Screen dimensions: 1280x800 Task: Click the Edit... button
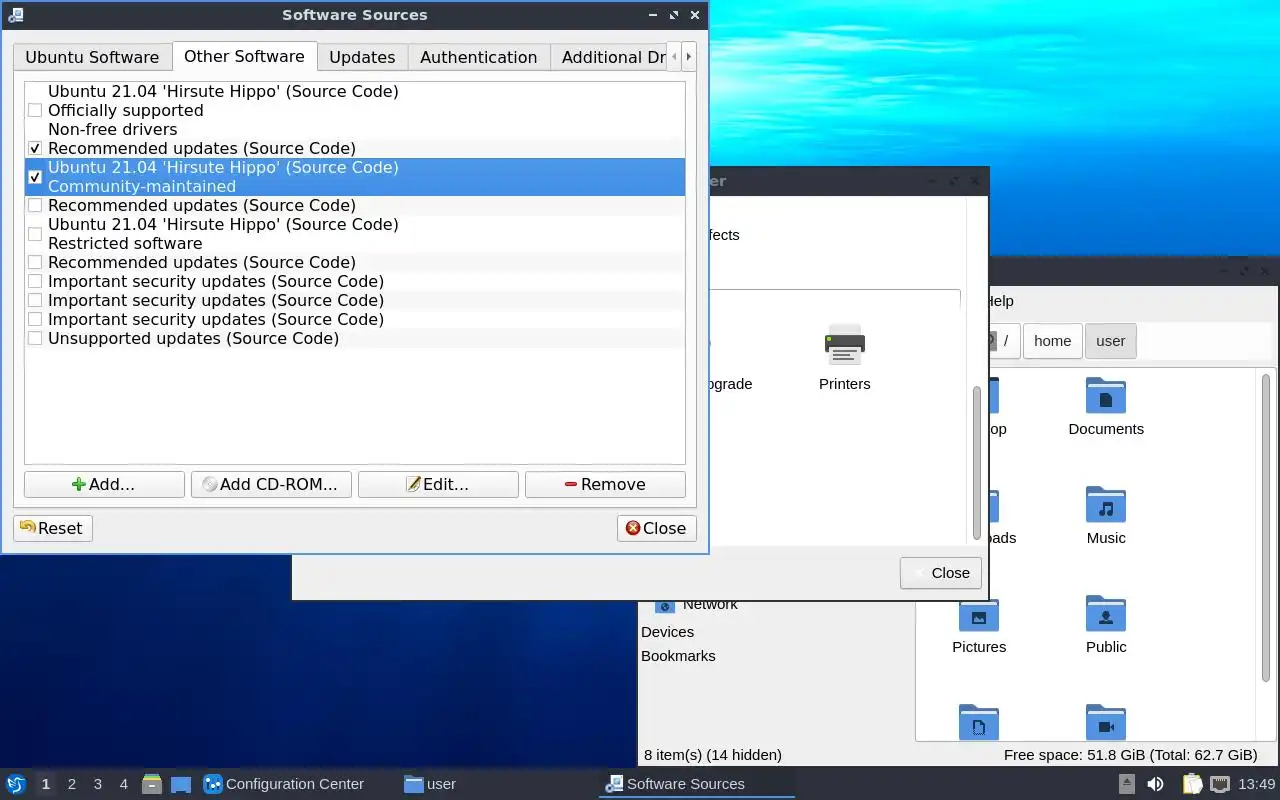[x=438, y=484]
